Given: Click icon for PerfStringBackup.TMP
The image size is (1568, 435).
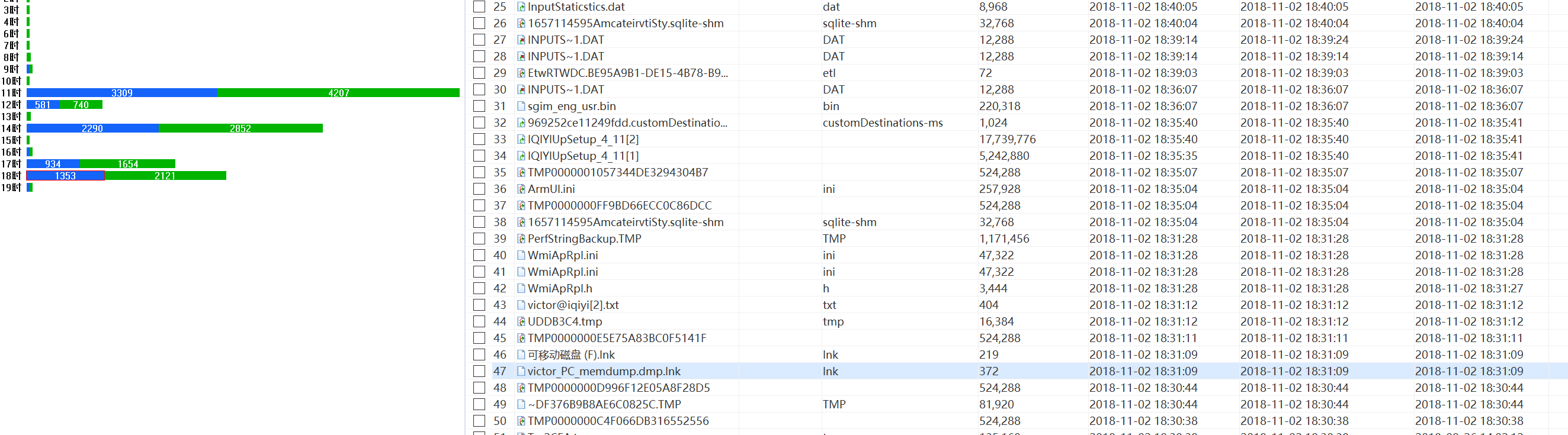Looking at the screenshot, I should coord(521,239).
